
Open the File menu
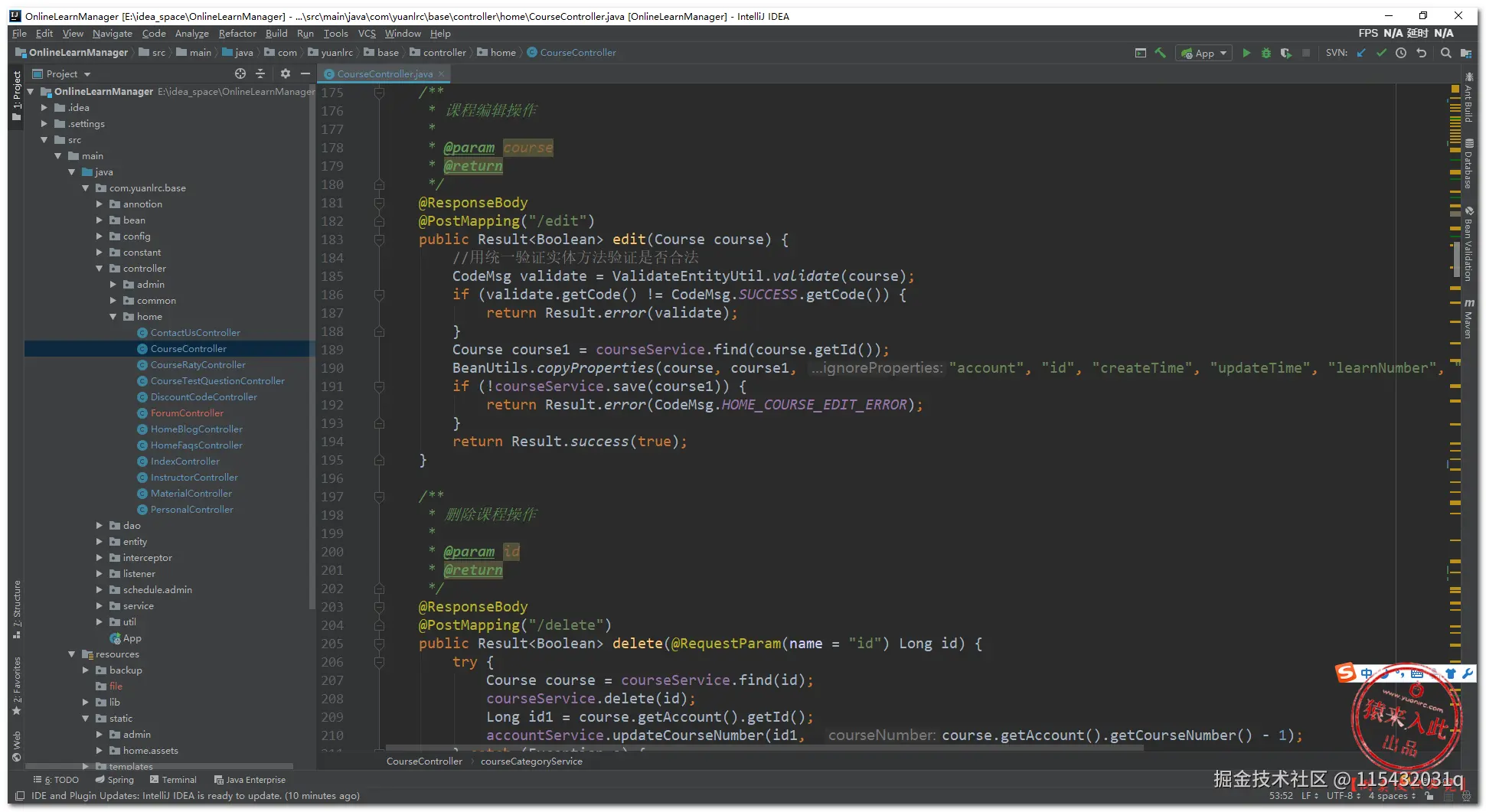click(19, 34)
